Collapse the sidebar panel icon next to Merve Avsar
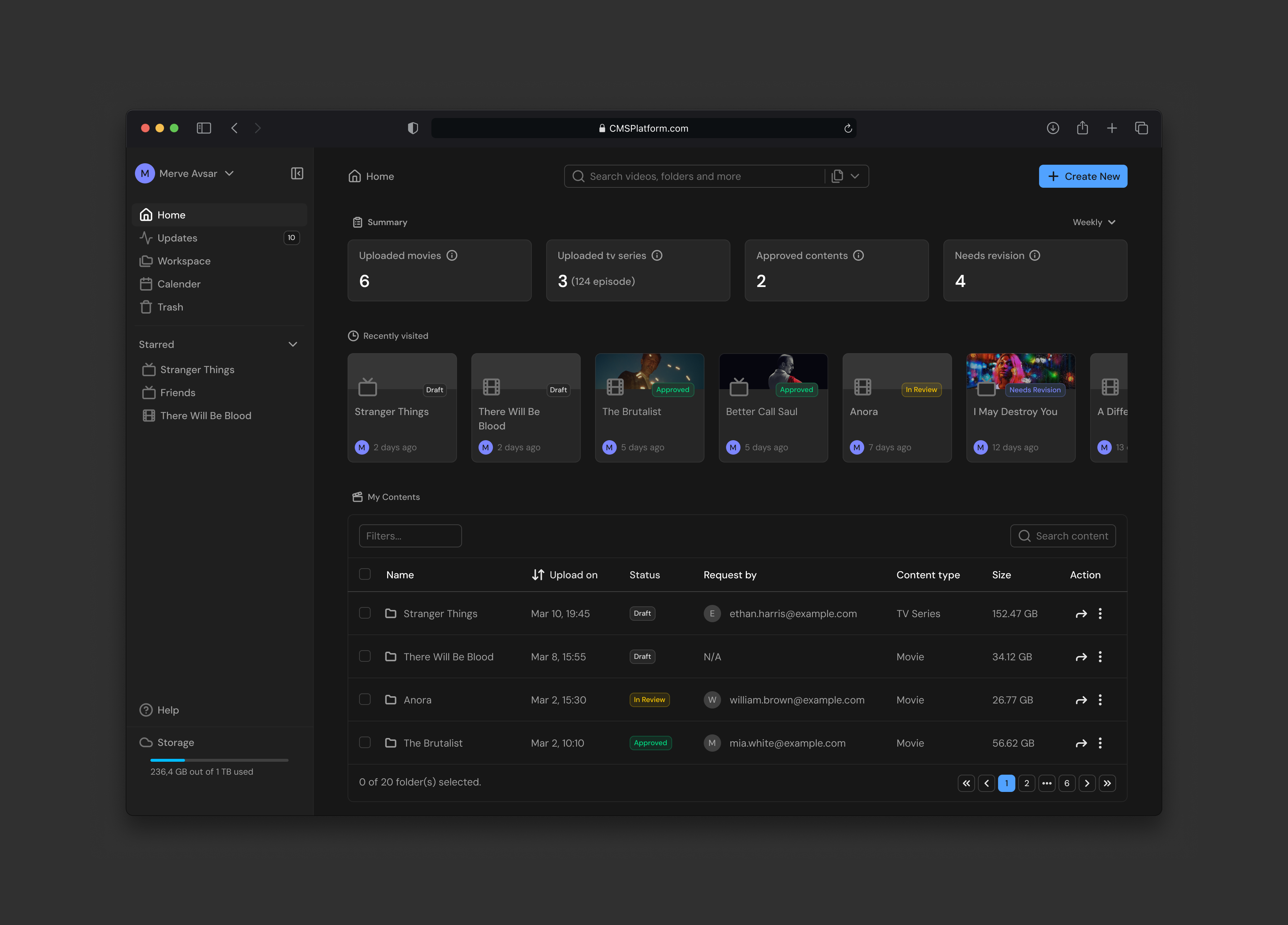Screen dimensions: 1288x925 297,173
